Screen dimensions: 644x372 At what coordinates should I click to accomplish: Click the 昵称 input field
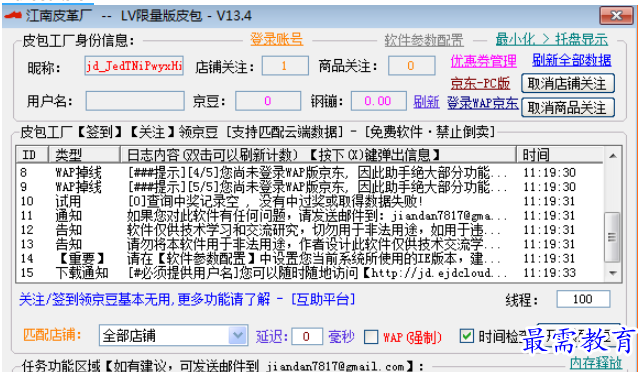point(134,66)
